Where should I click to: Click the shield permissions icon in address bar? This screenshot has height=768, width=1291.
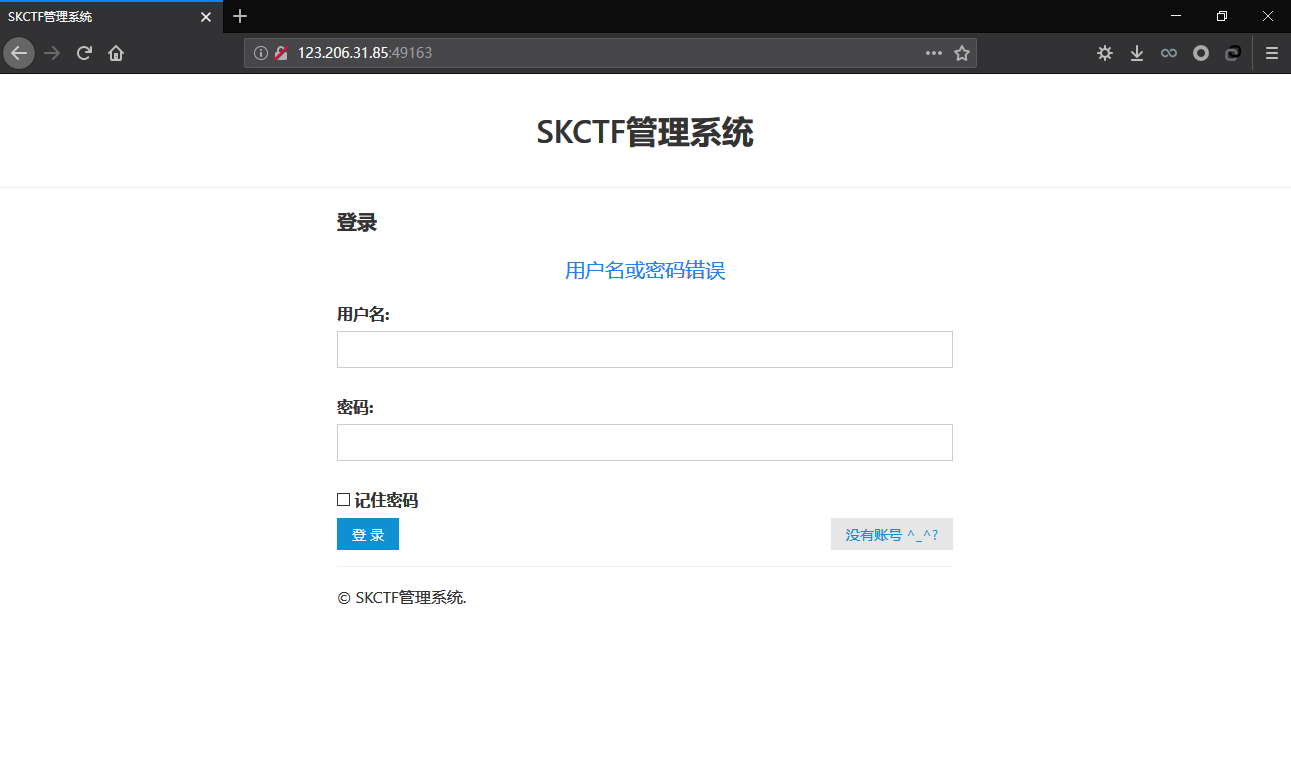280,52
